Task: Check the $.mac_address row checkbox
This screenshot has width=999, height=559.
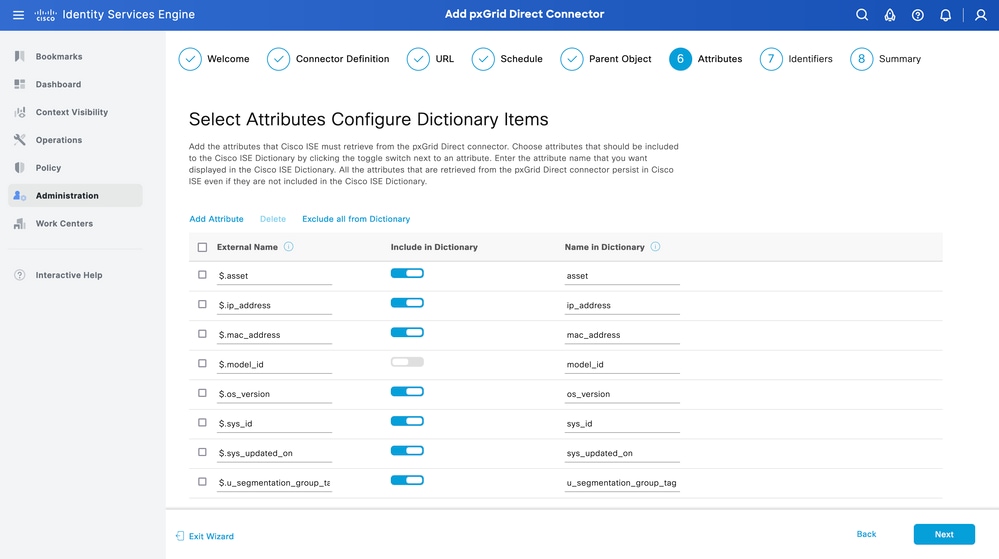Action: tap(202, 334)
